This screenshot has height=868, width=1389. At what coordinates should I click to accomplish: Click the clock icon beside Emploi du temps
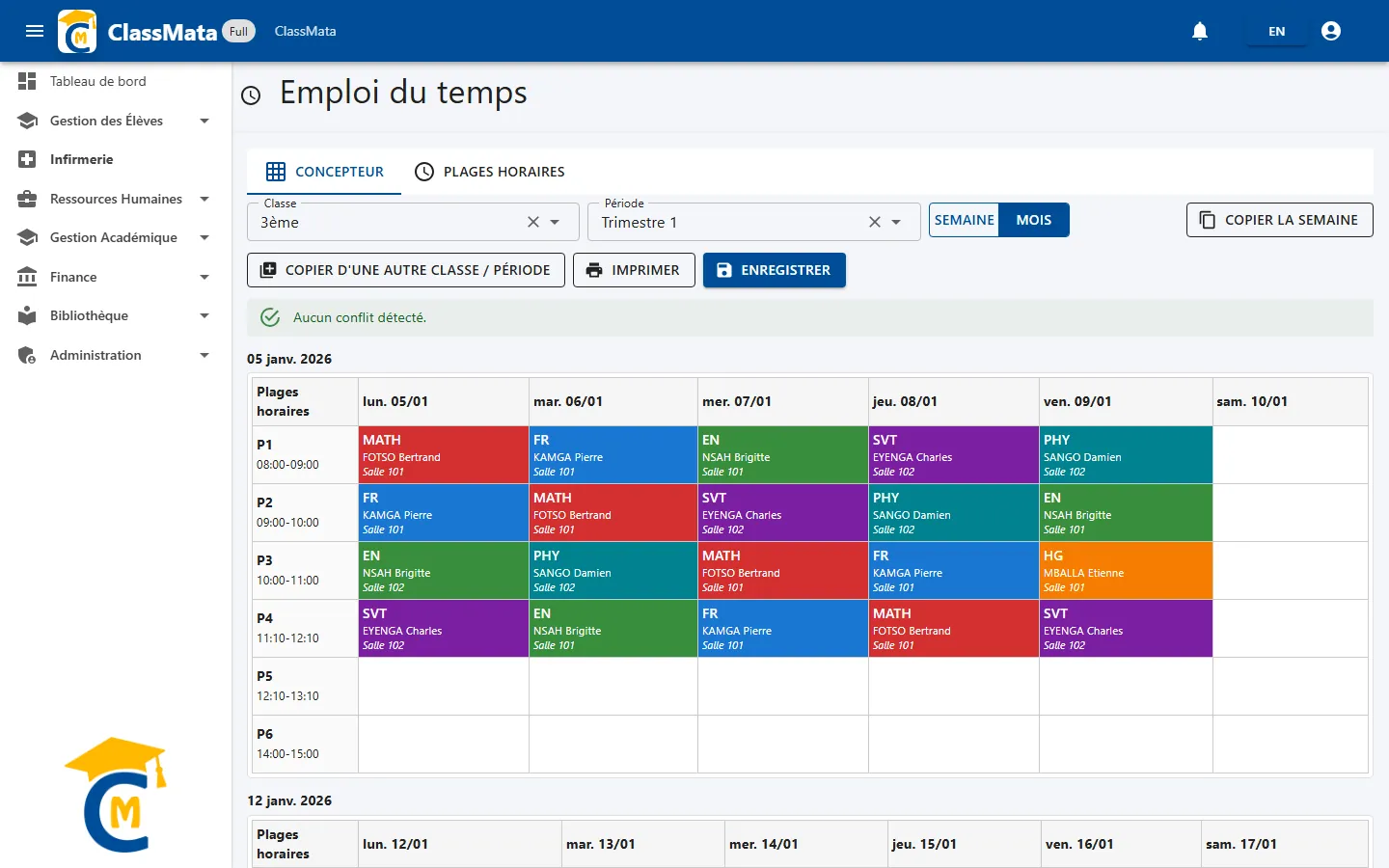click(x=251, y=95)
